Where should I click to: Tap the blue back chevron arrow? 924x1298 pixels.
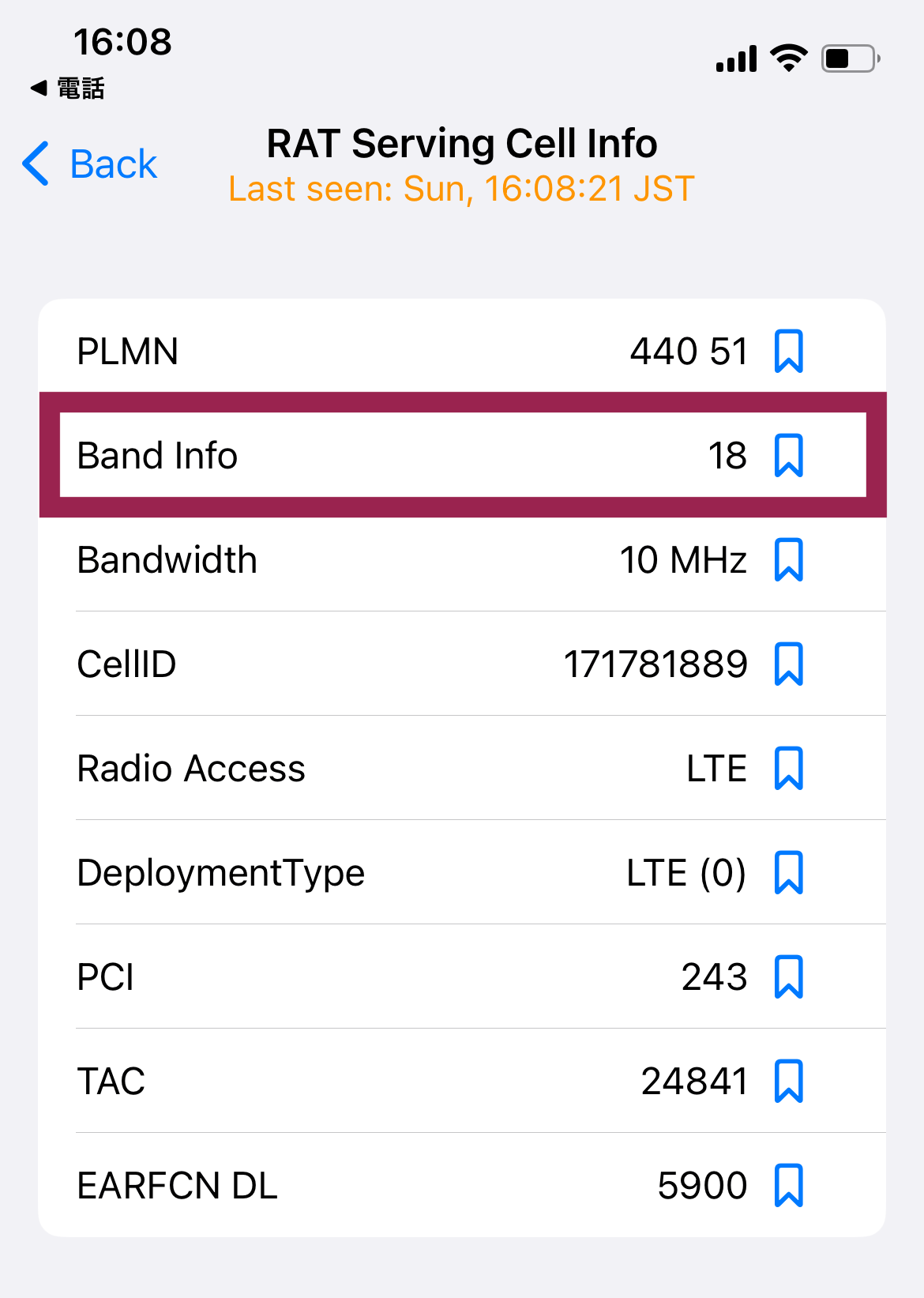coord(36,164)
